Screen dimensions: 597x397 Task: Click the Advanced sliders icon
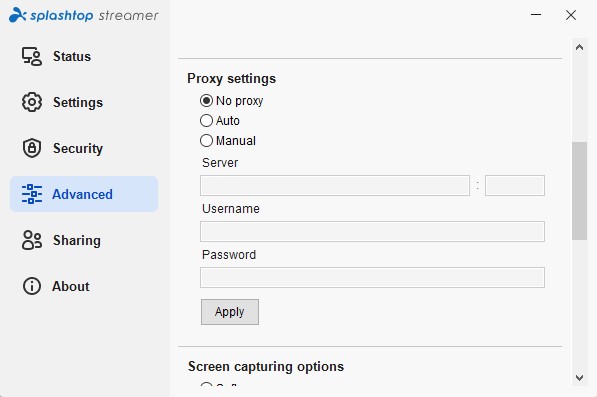click(32, 194)
